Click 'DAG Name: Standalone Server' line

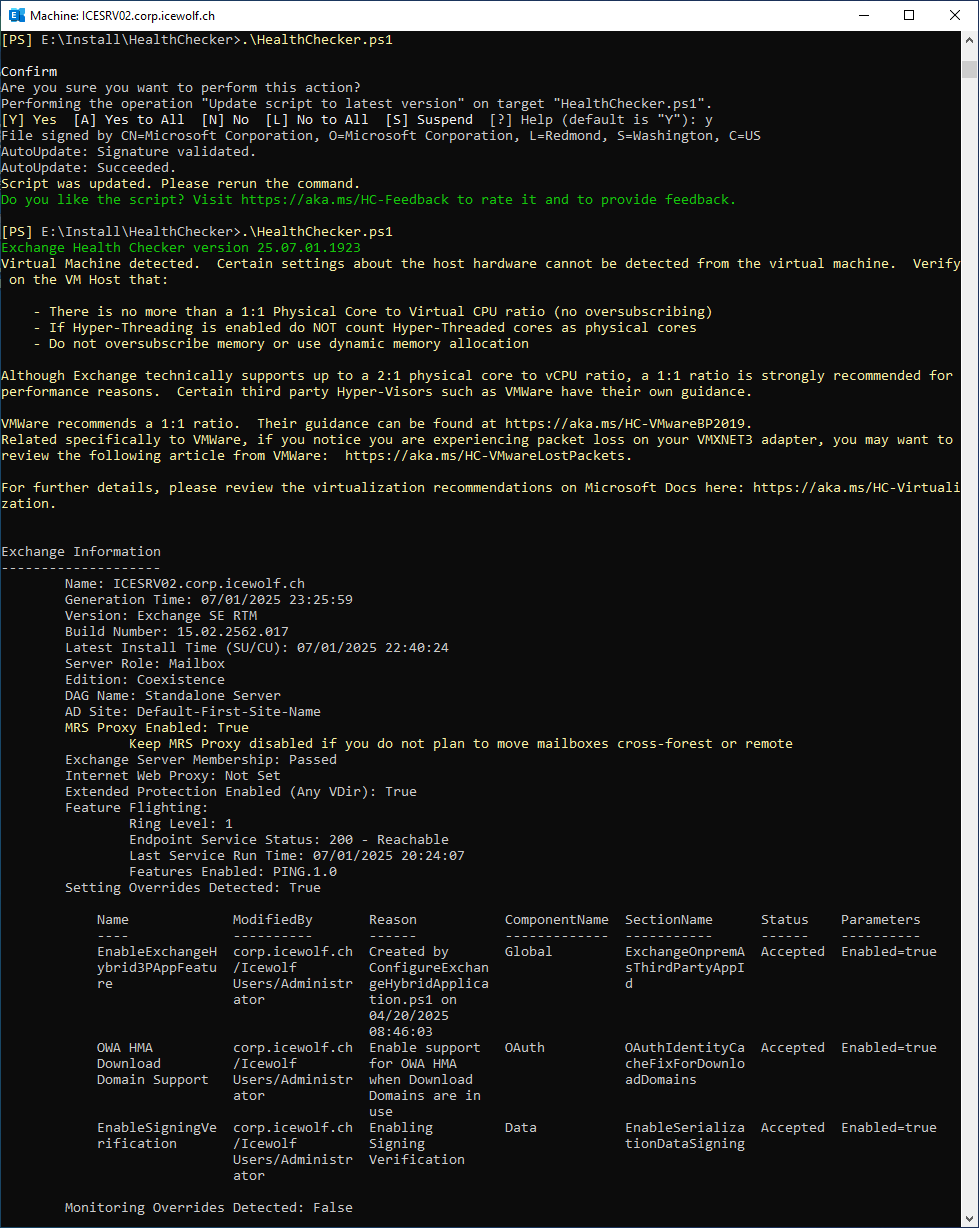pyautogui.click(x=173, y=696)
